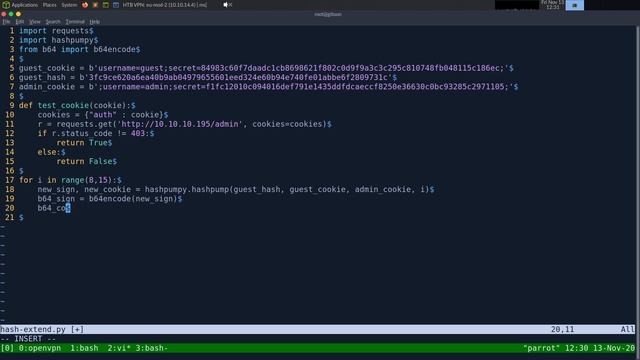This screenshot has height=360, width=640.
Task: Click the tmux session index '[0]'
Action: tap(7, 348)
